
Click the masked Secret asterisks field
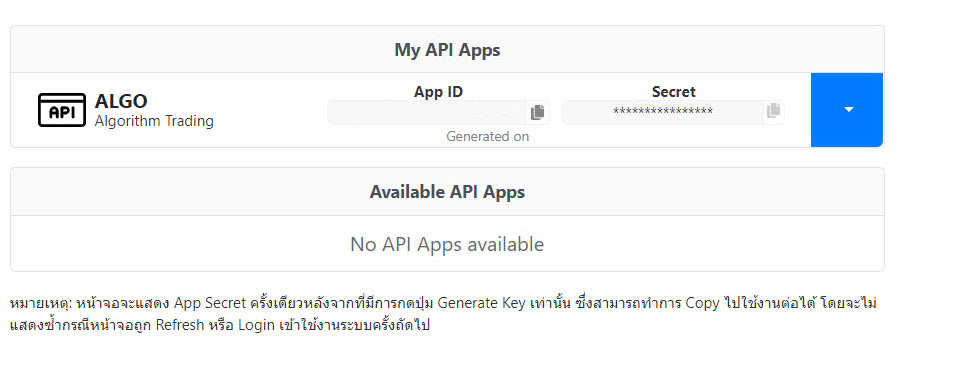pyautogui.click(x=663, y=113)
